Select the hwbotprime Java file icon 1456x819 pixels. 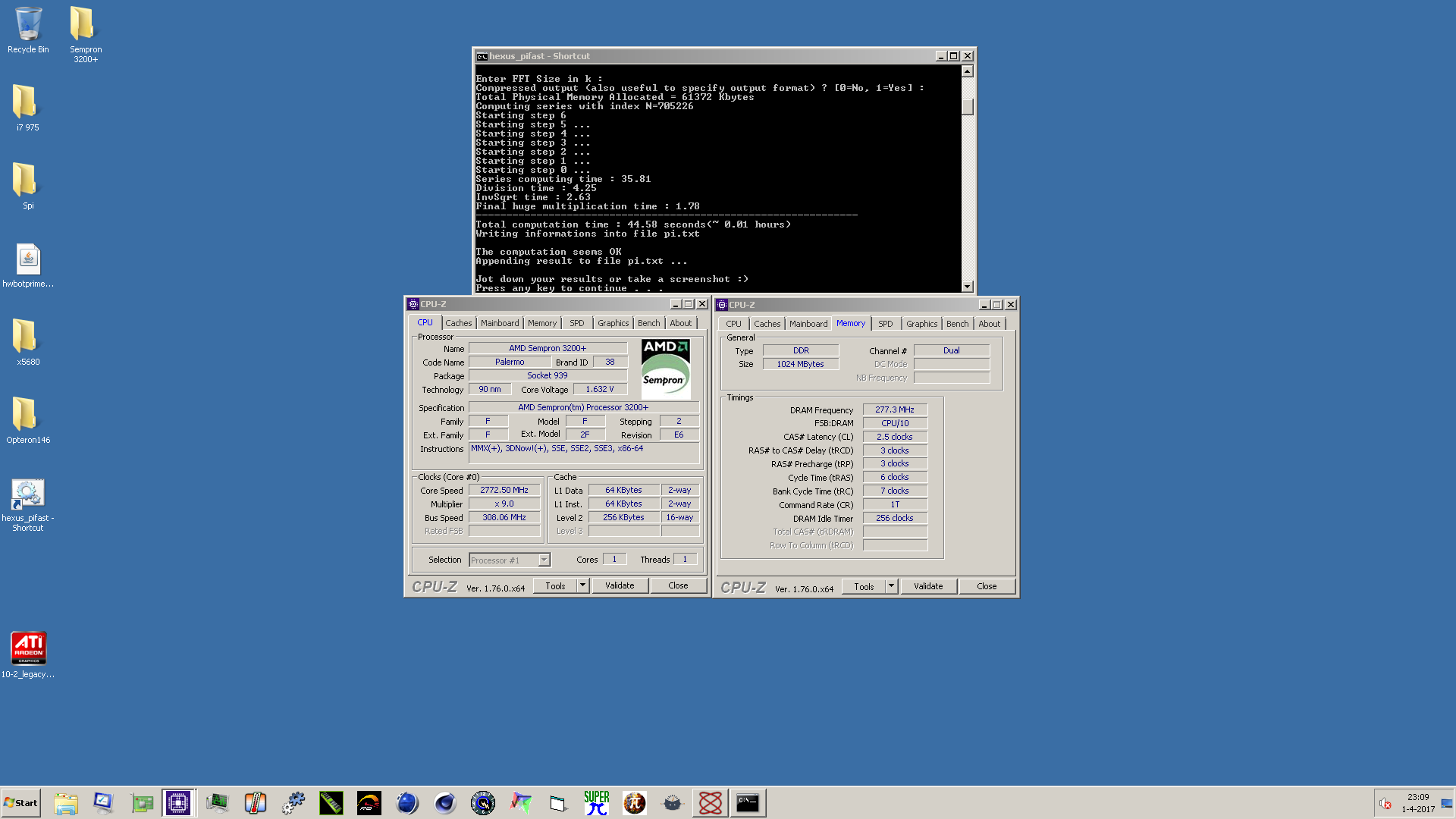click(28, 265)
